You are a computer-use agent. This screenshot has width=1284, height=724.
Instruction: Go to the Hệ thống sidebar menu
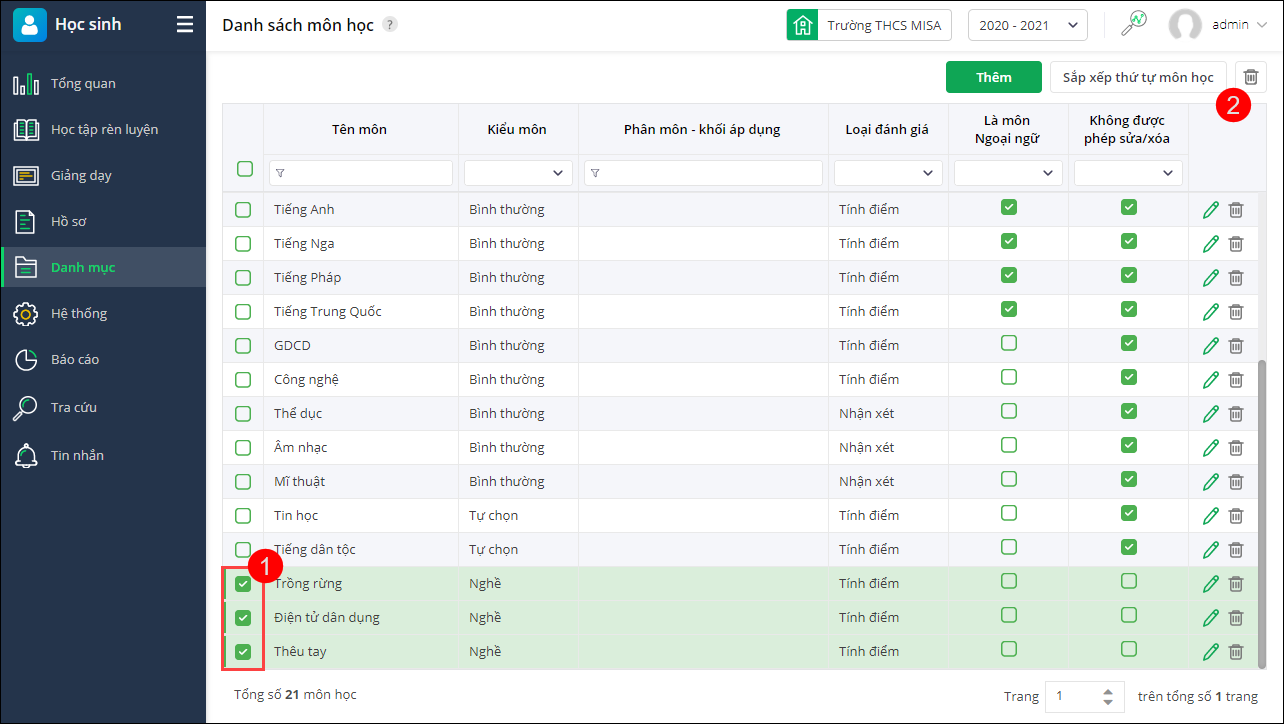[78, 314]
